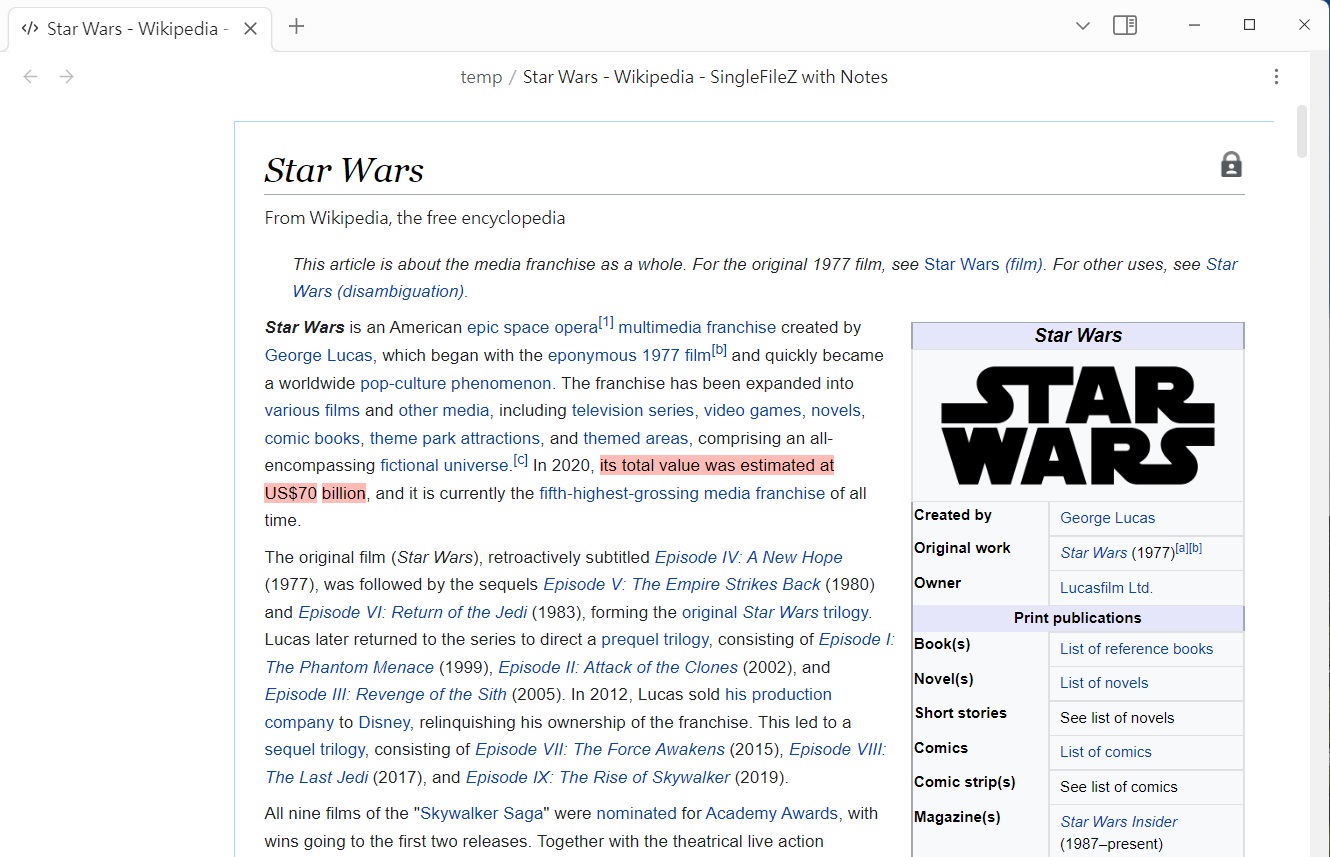Screen dimensions: 1330x857
Task: Open the novels link in the intro
Action: coord(836,410)
